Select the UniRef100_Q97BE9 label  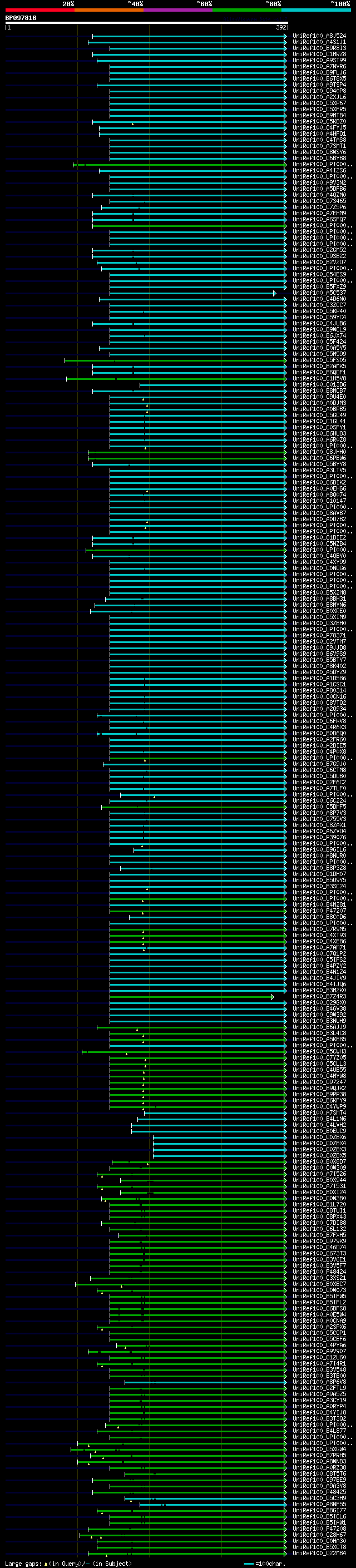click(319, 1480)
